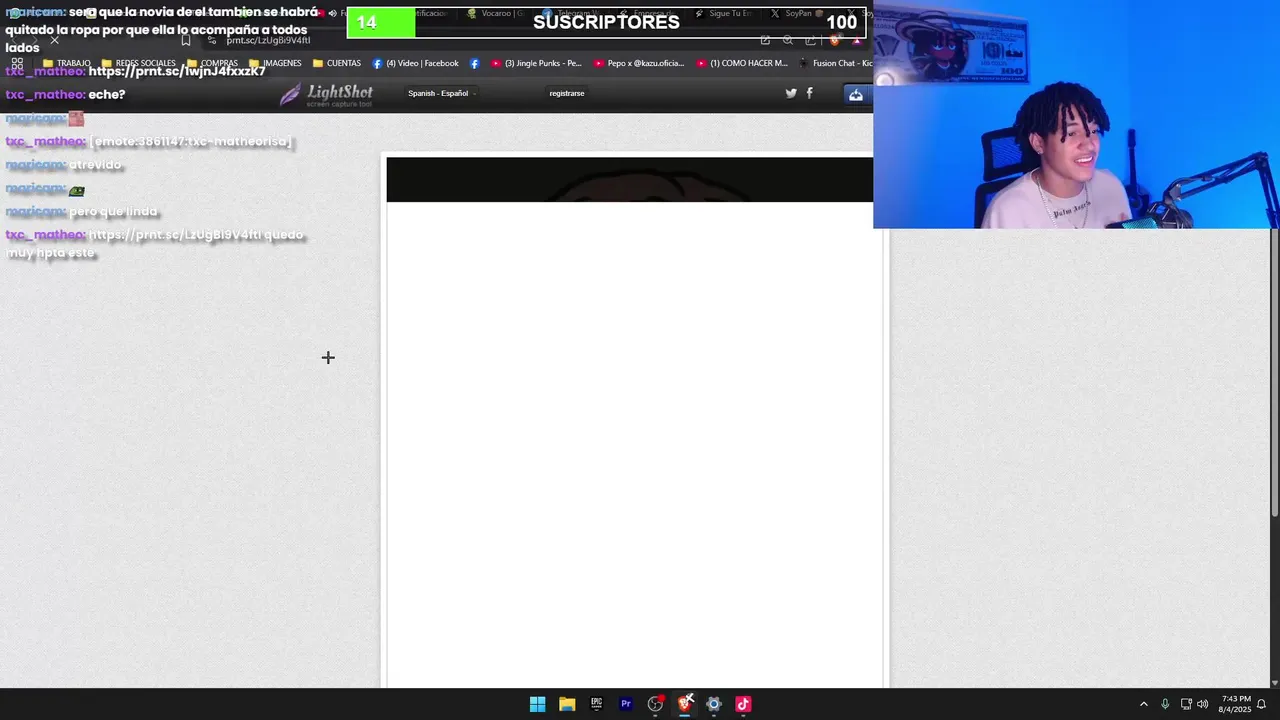Click the LightShot logo
The width and height of the screenshot is (1280, 720).
coord(326,94)
